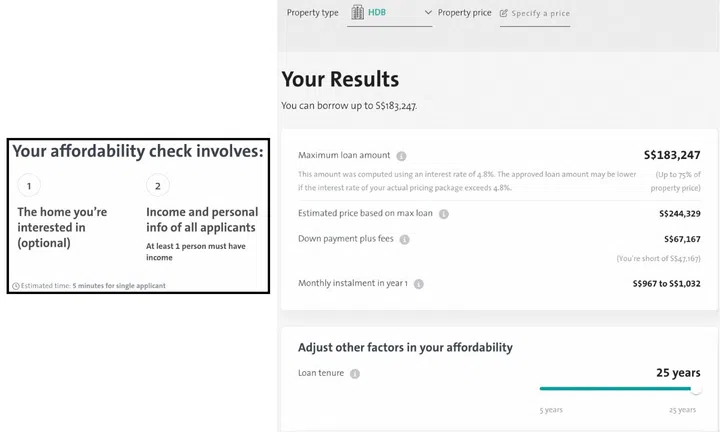Image resolution: width=720 pixels, height=432 pixels.
Task: Click info icon beside Maximum loan amount
Action: tap(401, 156)
